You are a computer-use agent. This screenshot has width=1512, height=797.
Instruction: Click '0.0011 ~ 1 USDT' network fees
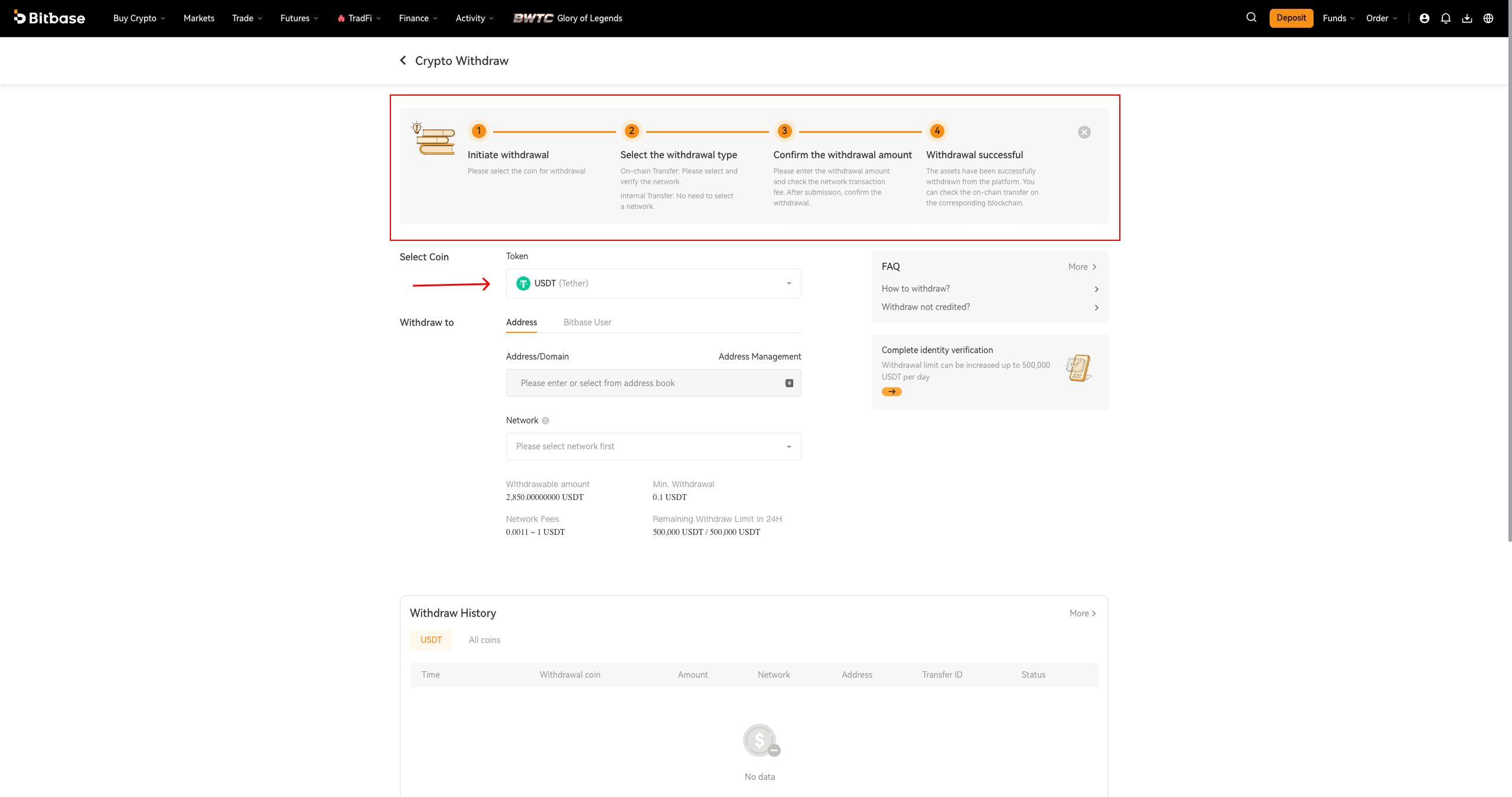(535, 532)
